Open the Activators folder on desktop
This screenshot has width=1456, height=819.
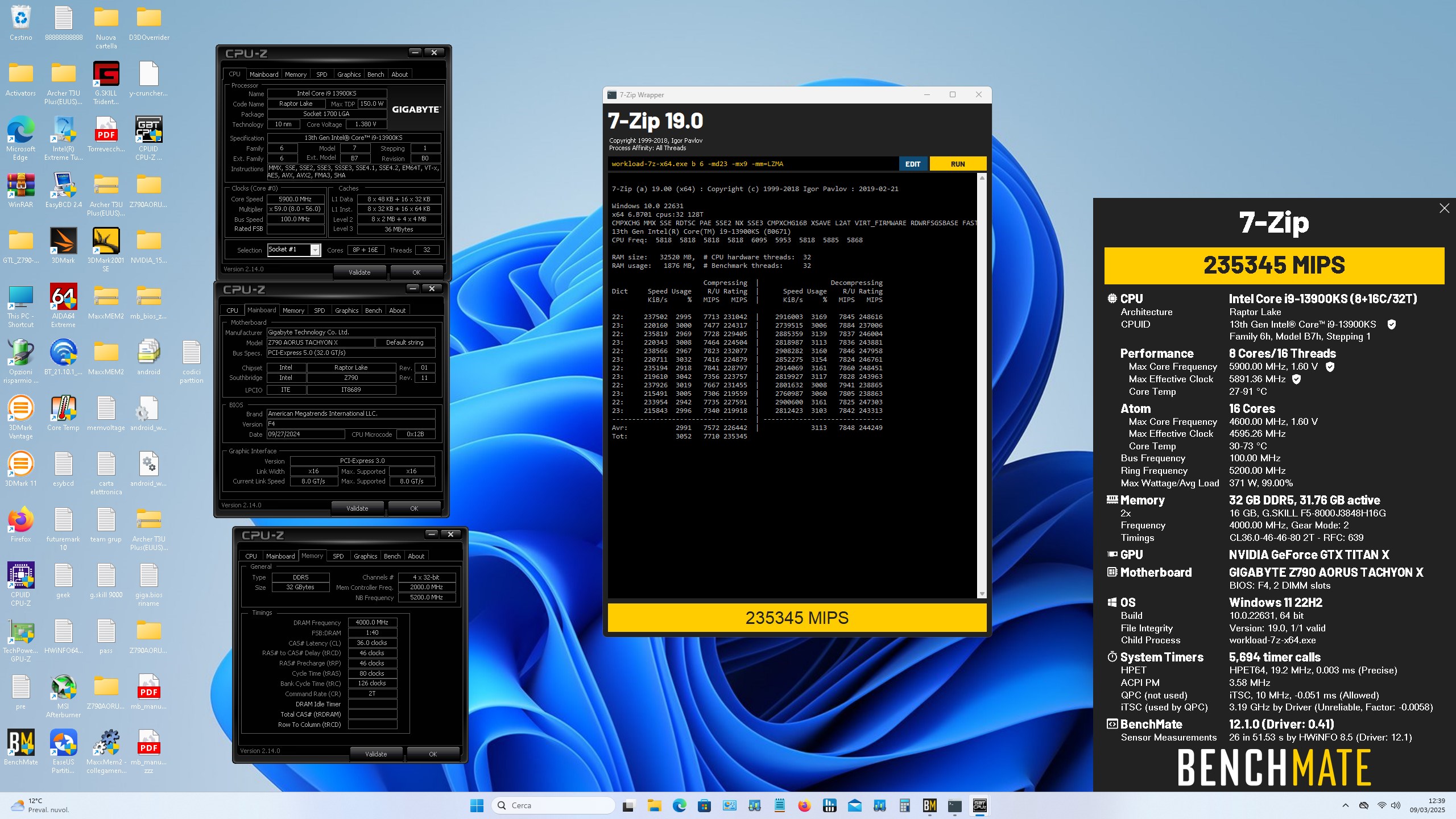20,78
